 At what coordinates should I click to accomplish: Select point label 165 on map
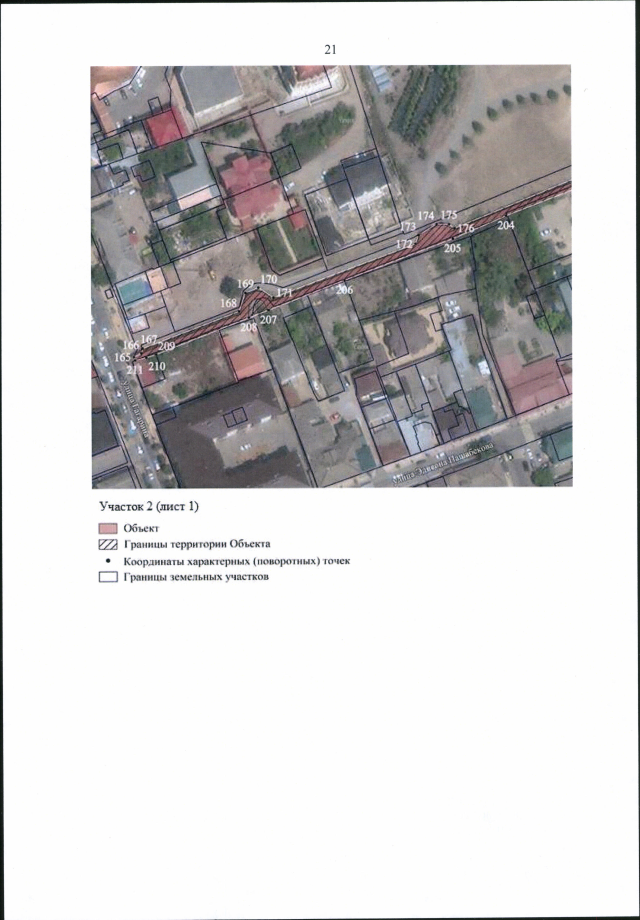click(123, 357)
